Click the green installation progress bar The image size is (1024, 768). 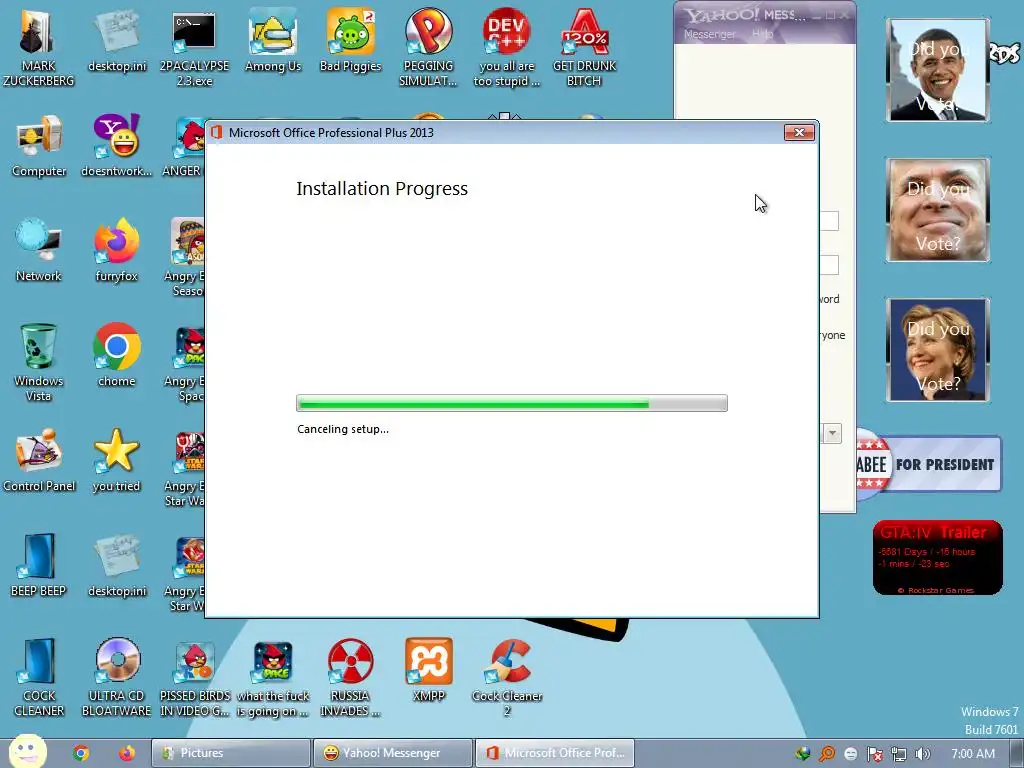click(x=511, y=404)
